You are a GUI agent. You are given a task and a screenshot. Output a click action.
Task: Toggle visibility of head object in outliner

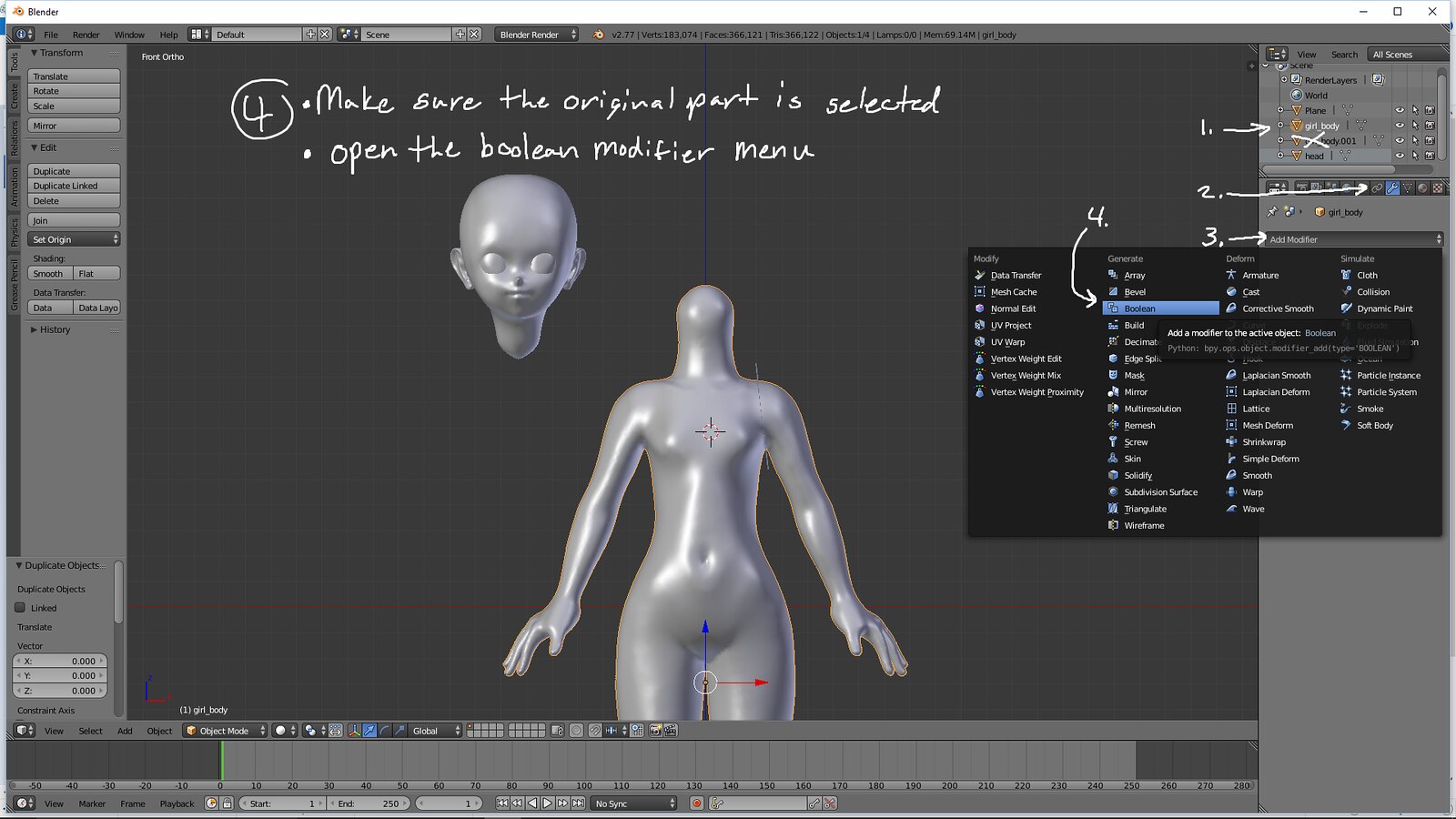pyautogui.click(x=1400, y=156)
